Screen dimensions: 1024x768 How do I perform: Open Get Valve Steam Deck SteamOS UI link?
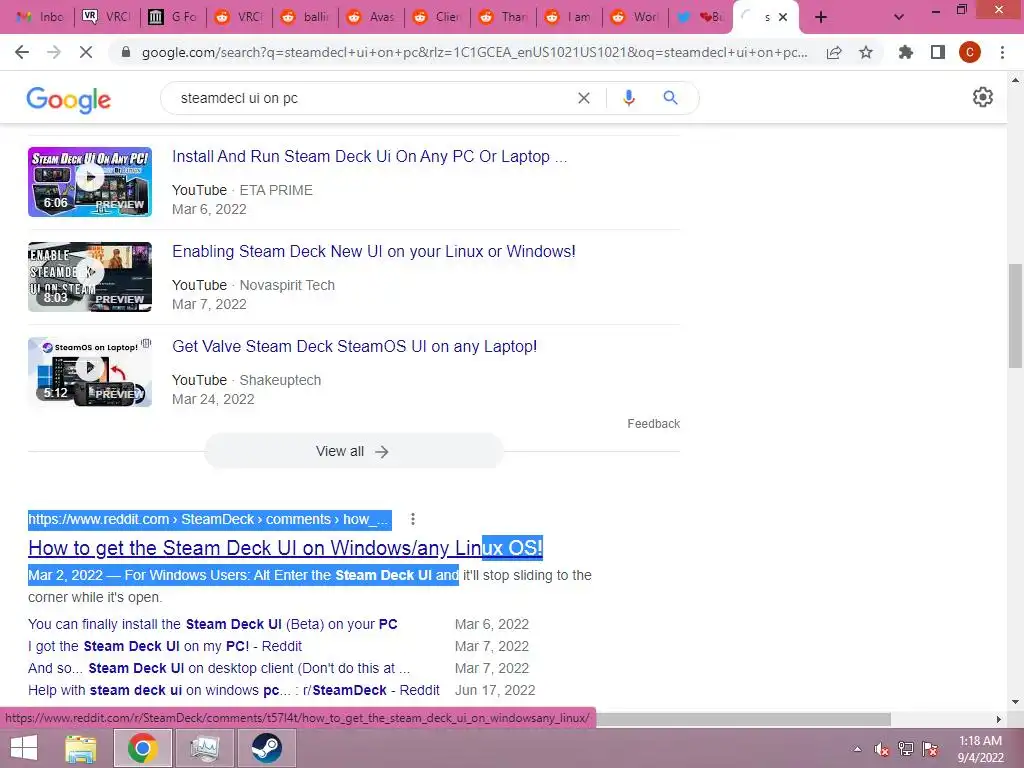tap(355, 346)
